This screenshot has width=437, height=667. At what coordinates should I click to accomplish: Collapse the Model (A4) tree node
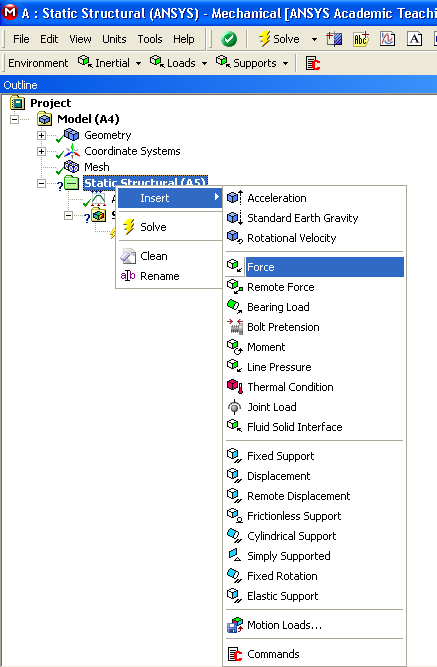(14, 119)
